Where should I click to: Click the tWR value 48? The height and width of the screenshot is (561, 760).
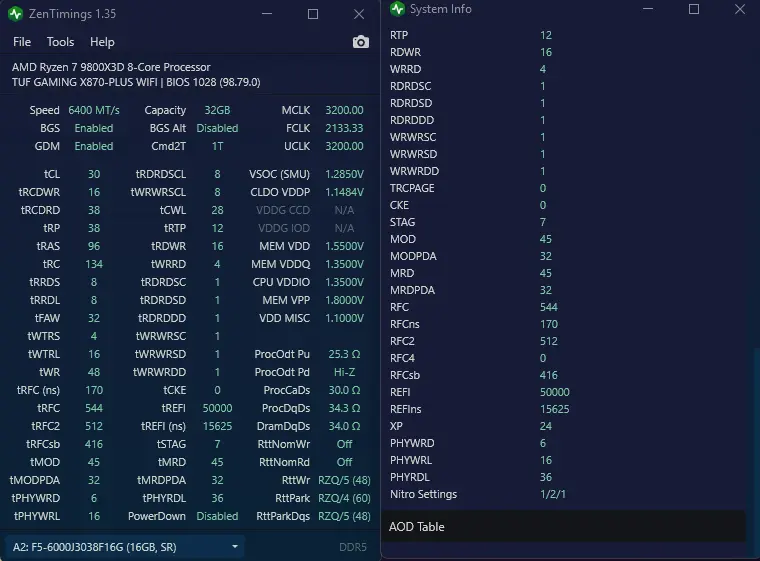pyautogui.click(x=94, y=372)
